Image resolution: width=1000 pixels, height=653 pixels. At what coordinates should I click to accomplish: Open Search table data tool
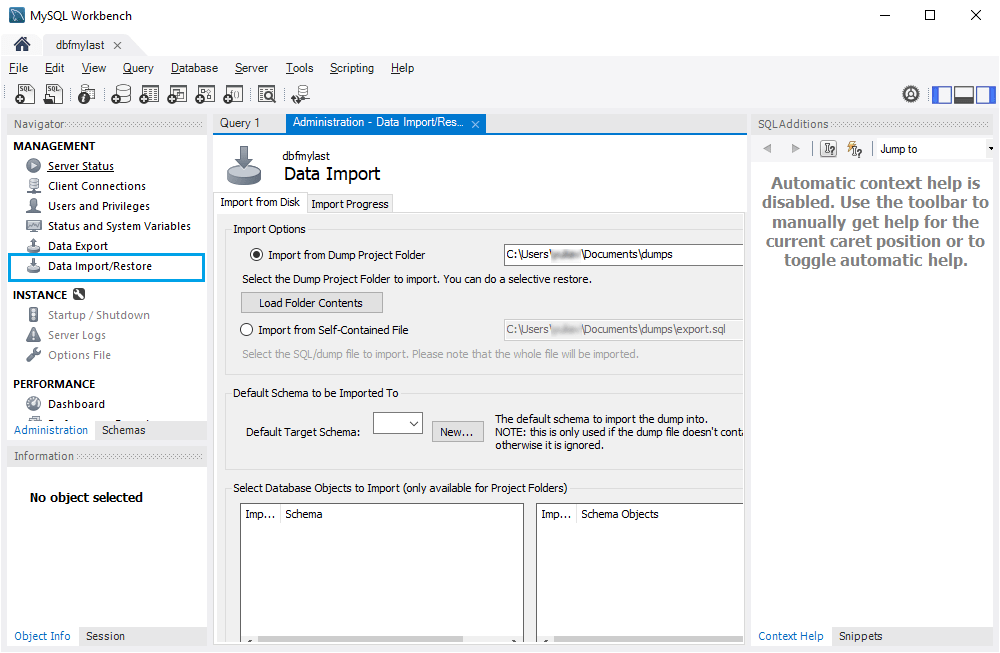(267, 93)
